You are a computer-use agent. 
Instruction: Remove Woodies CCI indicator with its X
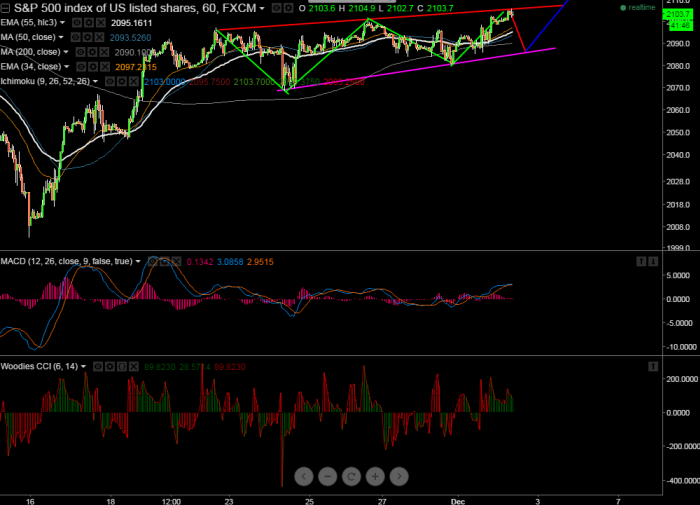(133, 367)
